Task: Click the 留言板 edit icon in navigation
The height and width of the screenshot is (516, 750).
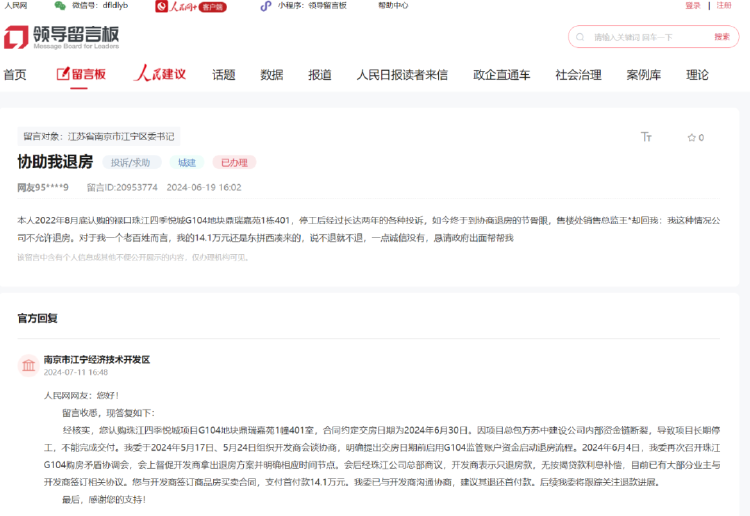Action: [63, 74]
